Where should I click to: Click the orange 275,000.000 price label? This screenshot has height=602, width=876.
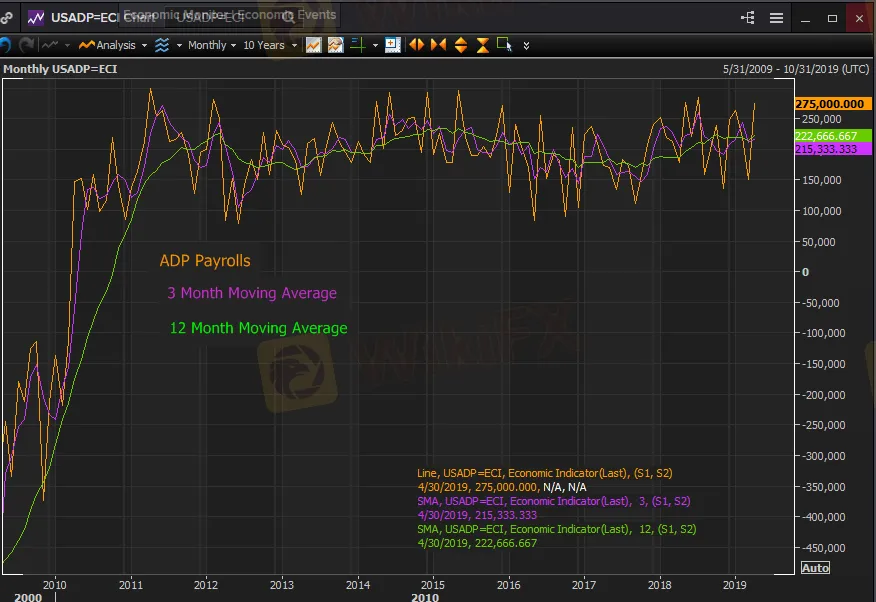click(x=829, y=104)
